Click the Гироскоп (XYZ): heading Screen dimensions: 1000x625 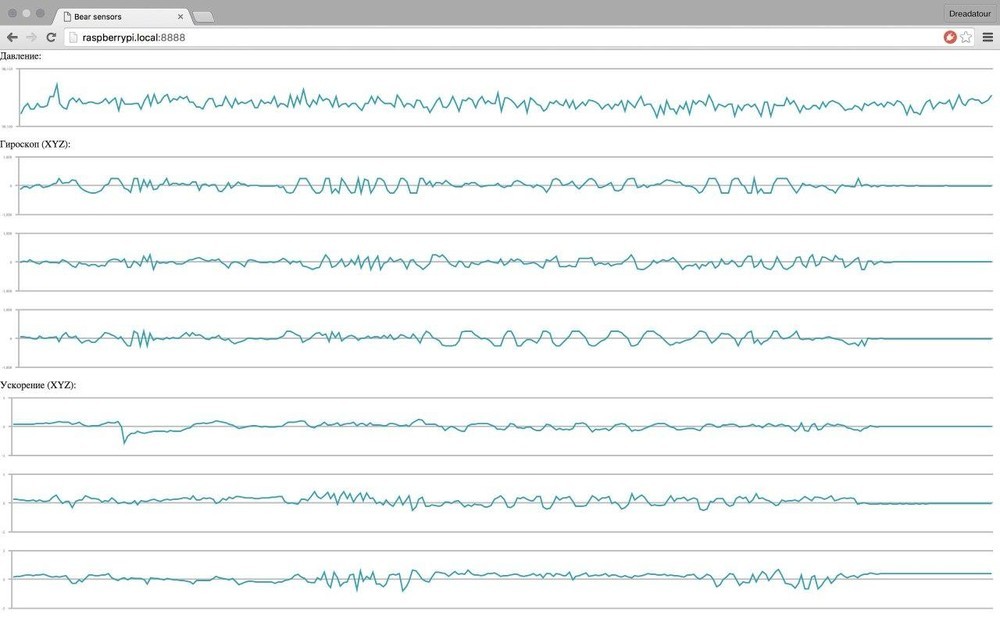click(x=35, y=144)
